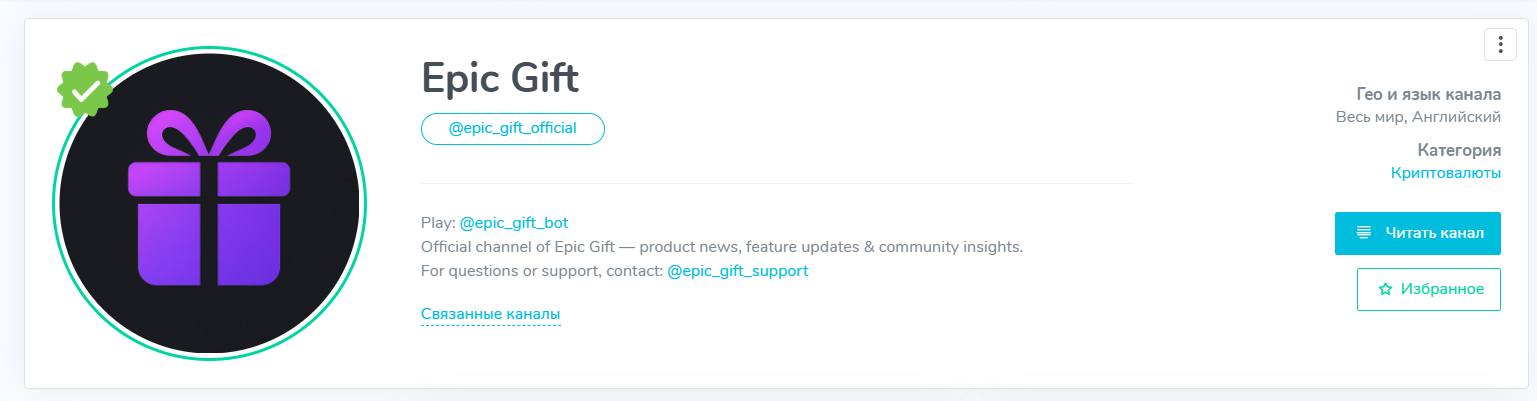Click the list icon inside Читать канал
Viewport: 1537px width, 401px height.
[x=1363, y=233]
